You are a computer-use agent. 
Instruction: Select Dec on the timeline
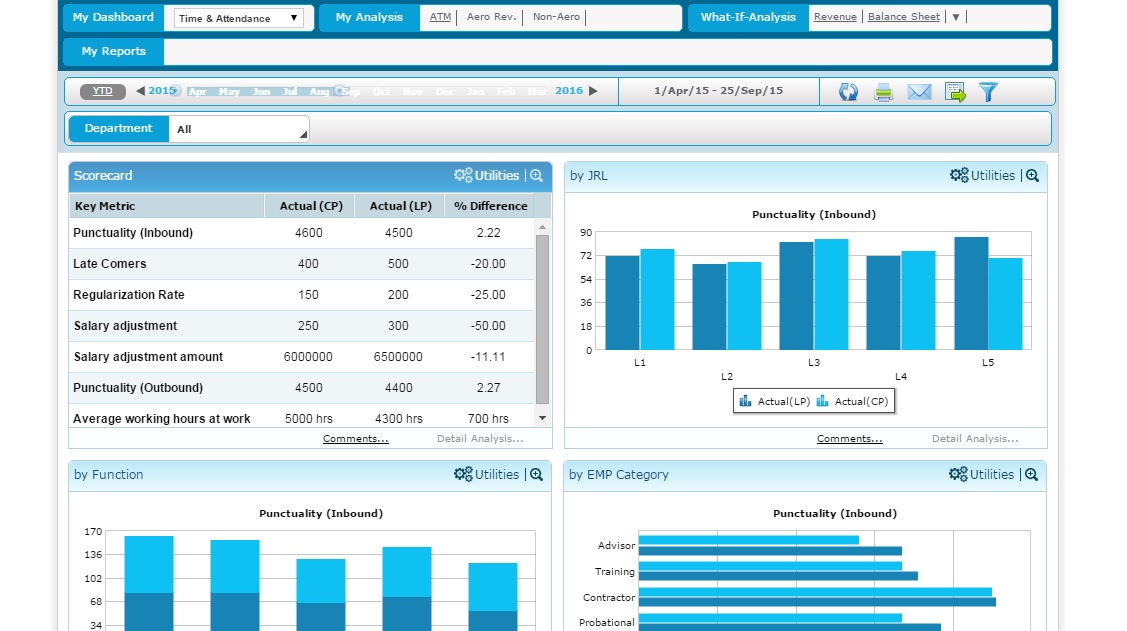[445, 92]
